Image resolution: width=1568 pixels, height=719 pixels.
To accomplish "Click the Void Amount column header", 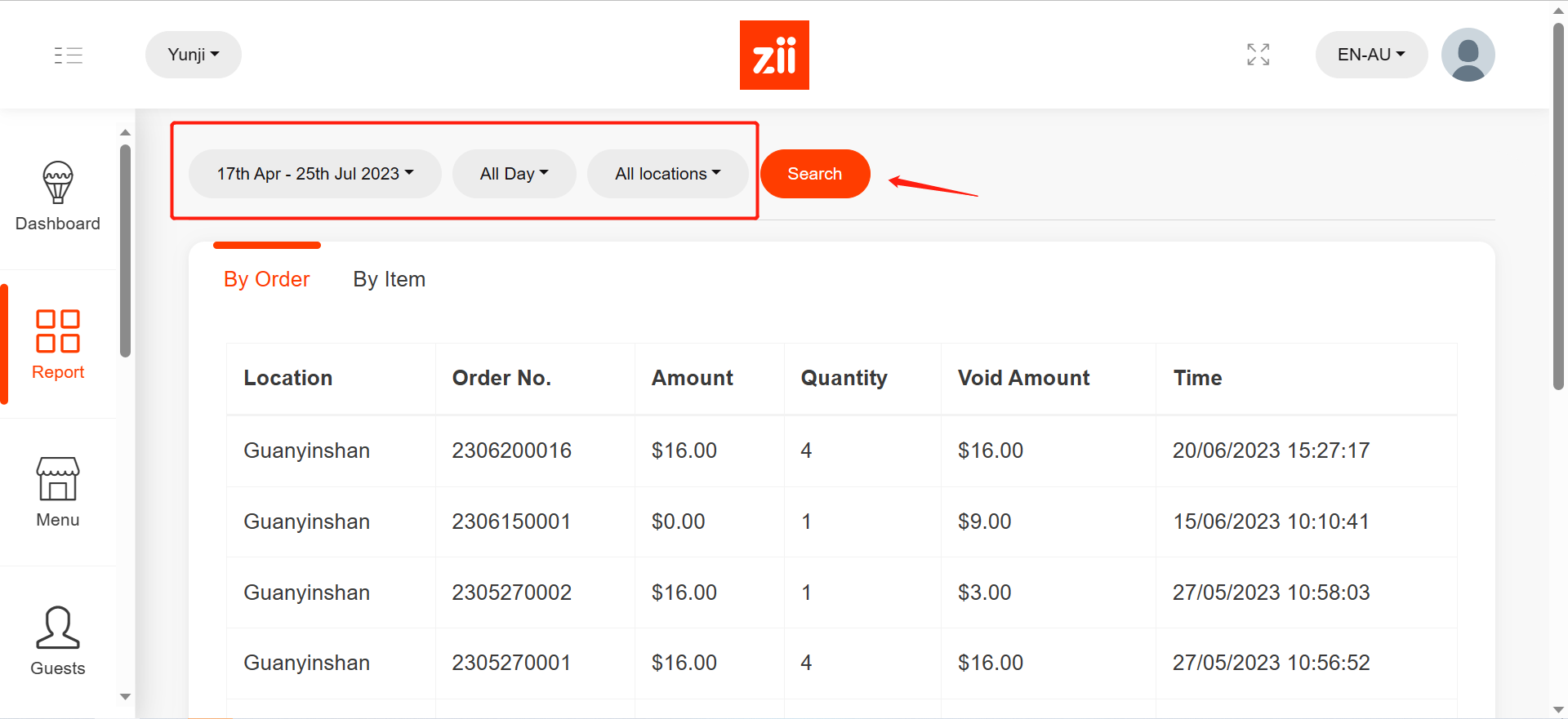I will point(1022,378).
